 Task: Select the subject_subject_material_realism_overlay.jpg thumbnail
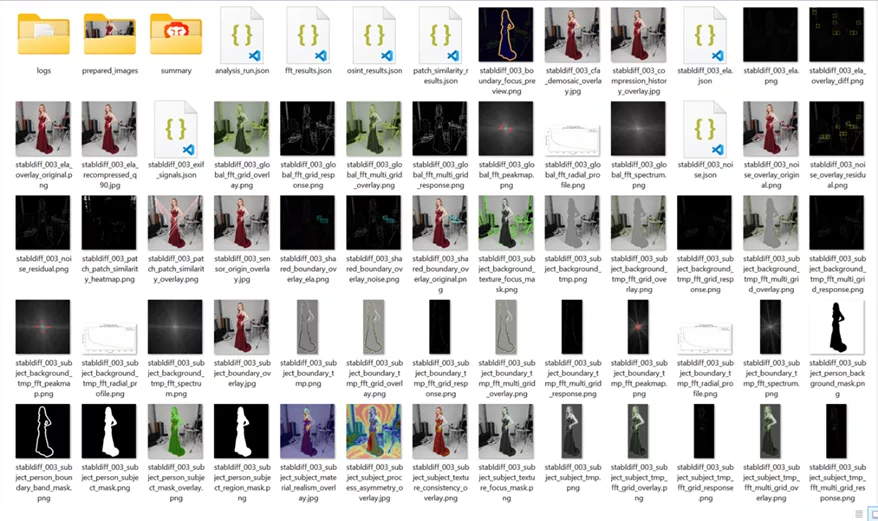click(307, 431)
